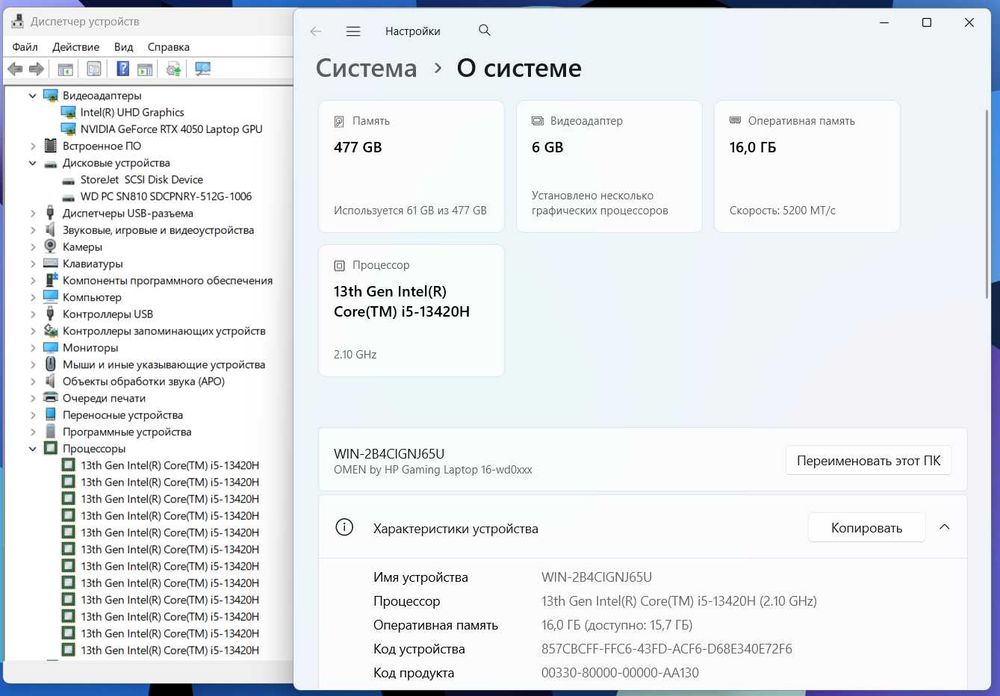Click the search magnifier icon in Settings

[485, 30]
